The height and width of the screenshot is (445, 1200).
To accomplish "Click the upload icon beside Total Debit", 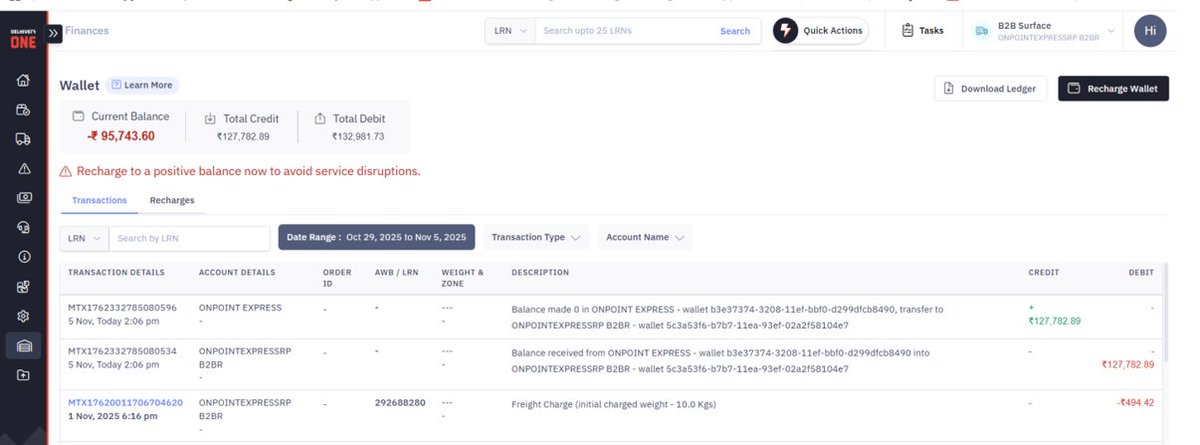I will pos(320,118).
